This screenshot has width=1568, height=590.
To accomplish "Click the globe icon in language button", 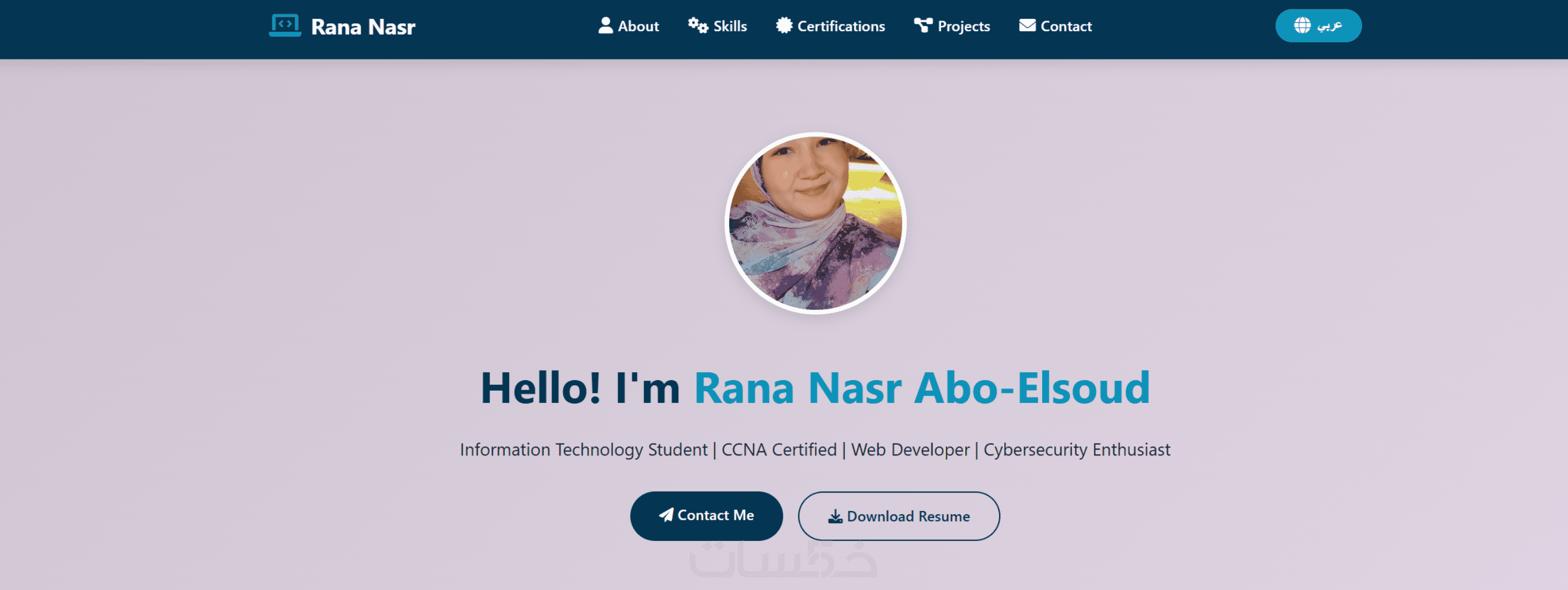I will [x=1302, y=26].
